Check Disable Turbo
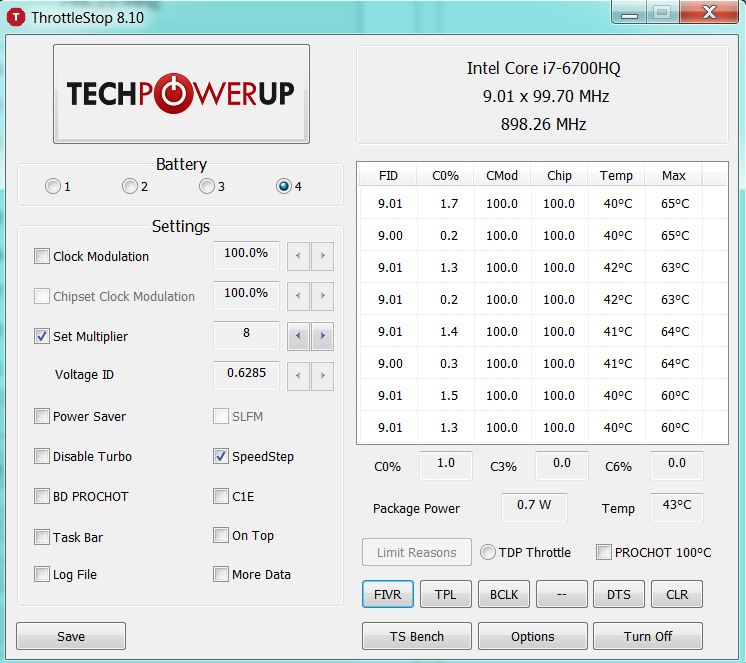Viewport: 746px width, 663px height. pos(41,456)
